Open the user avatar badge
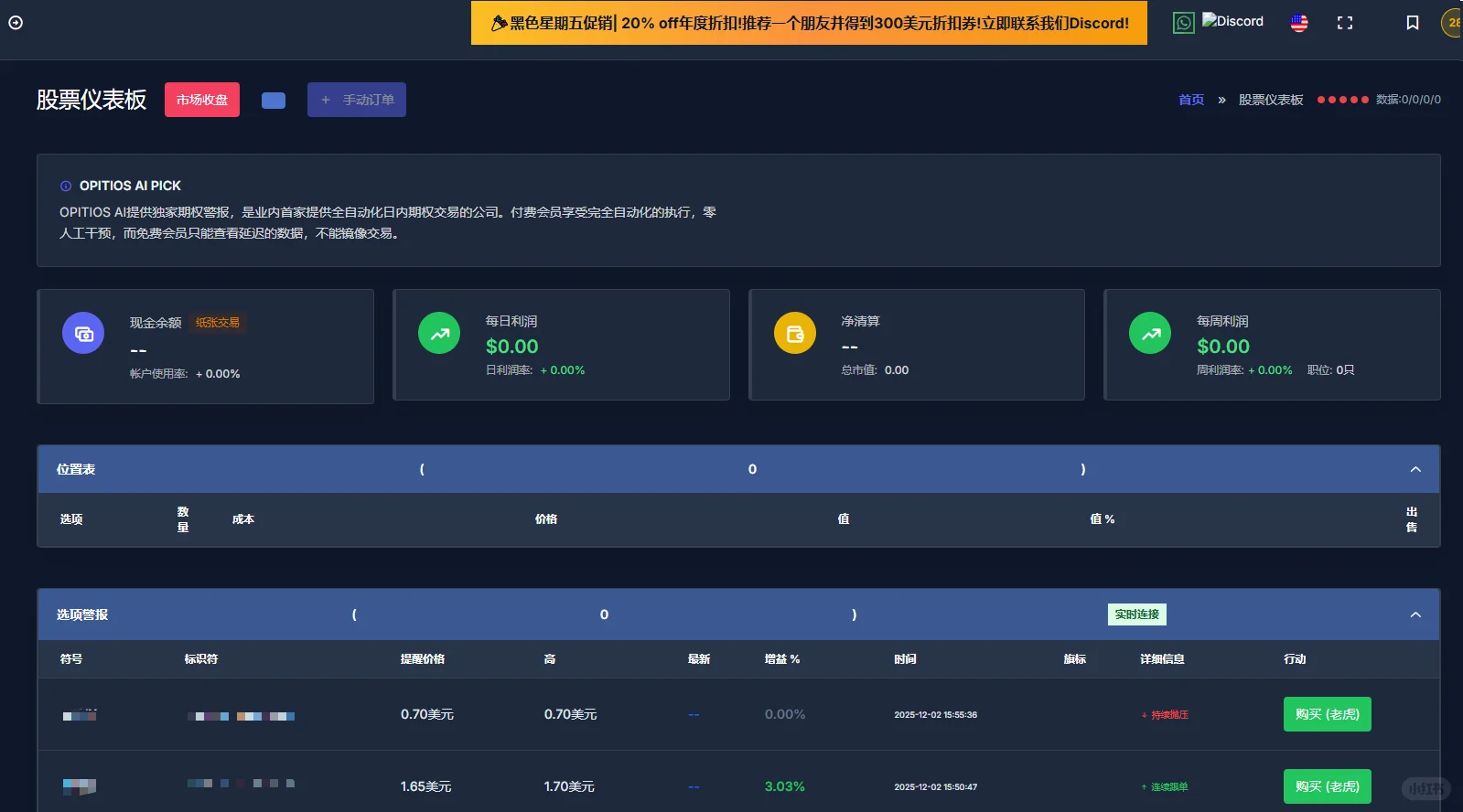 tap(1453, 23)
